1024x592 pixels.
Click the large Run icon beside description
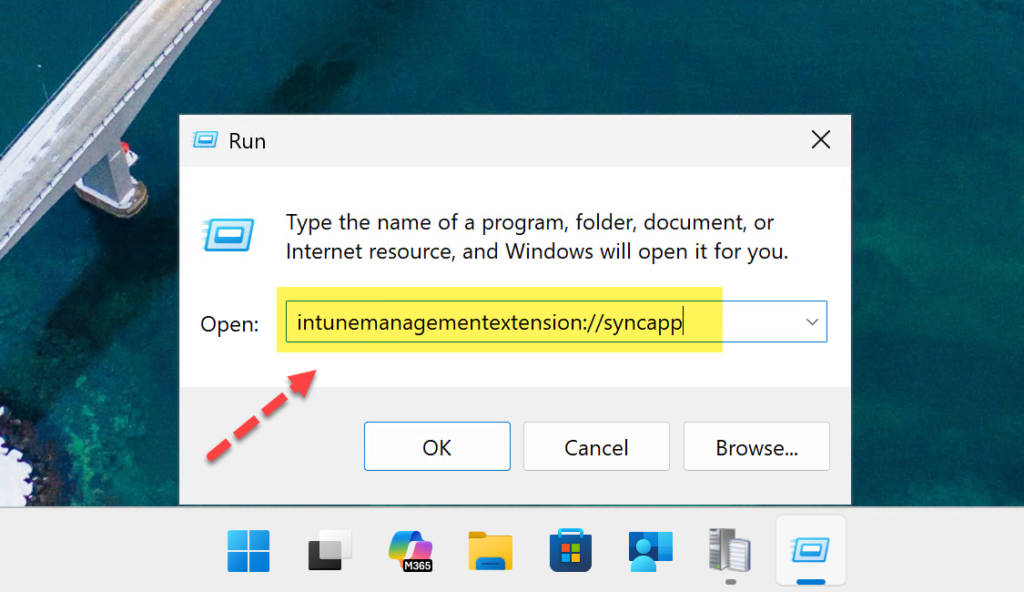pyautogui.click(x=228, y=235)
